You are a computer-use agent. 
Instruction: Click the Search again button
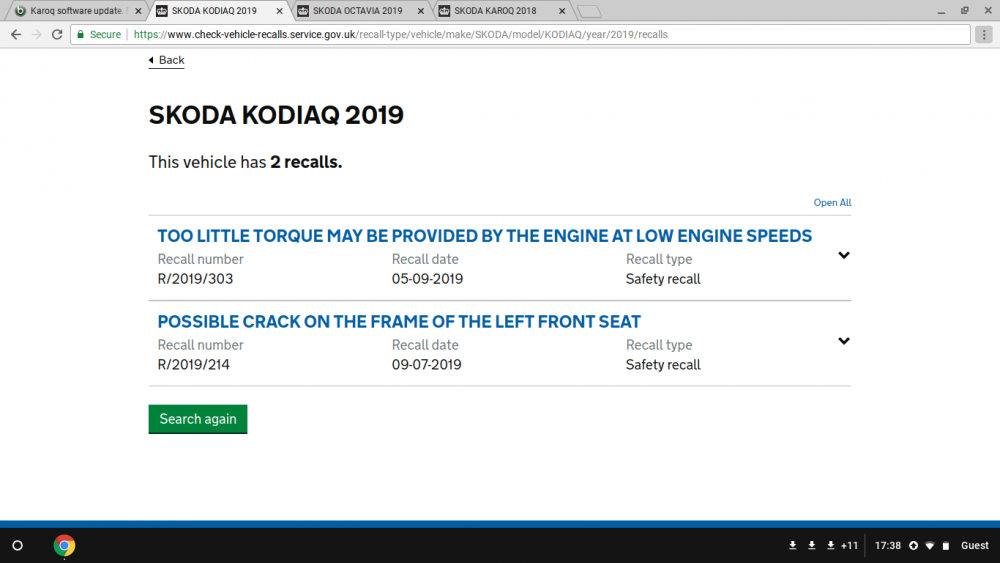[198, 419]
